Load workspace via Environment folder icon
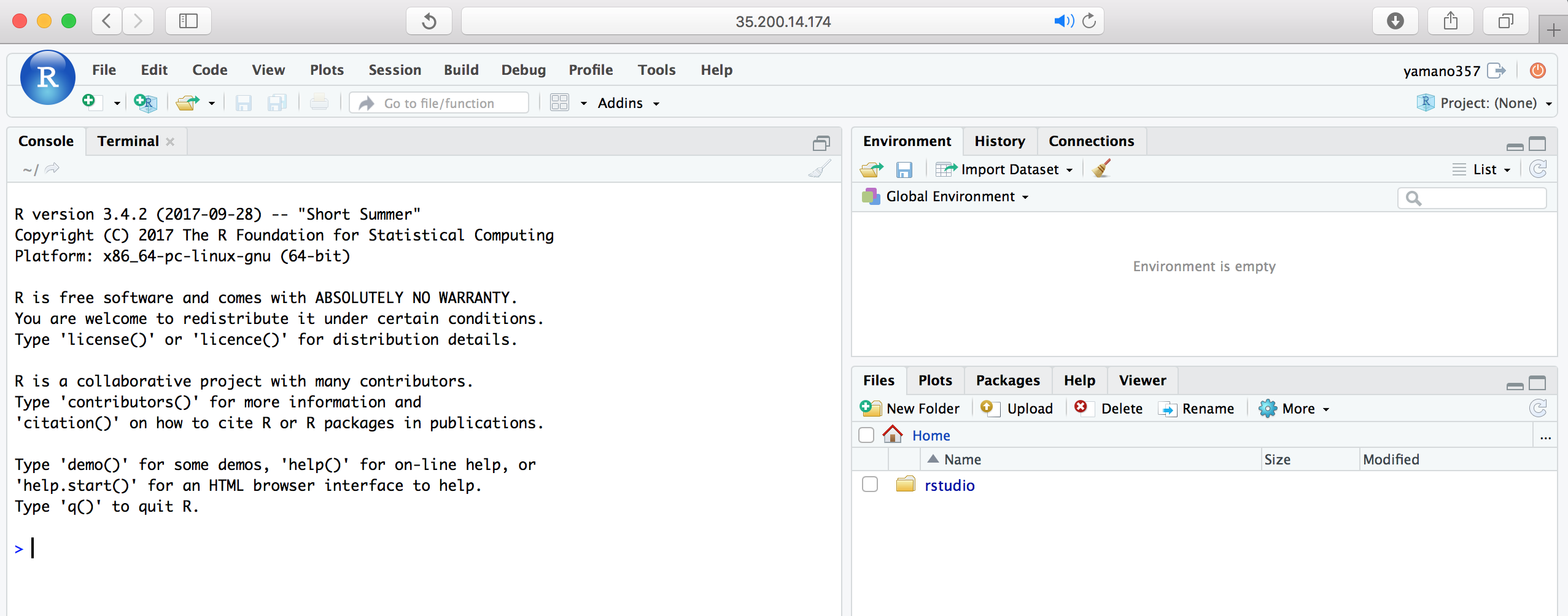The image size is (1568, 616). tap(872, 169)
